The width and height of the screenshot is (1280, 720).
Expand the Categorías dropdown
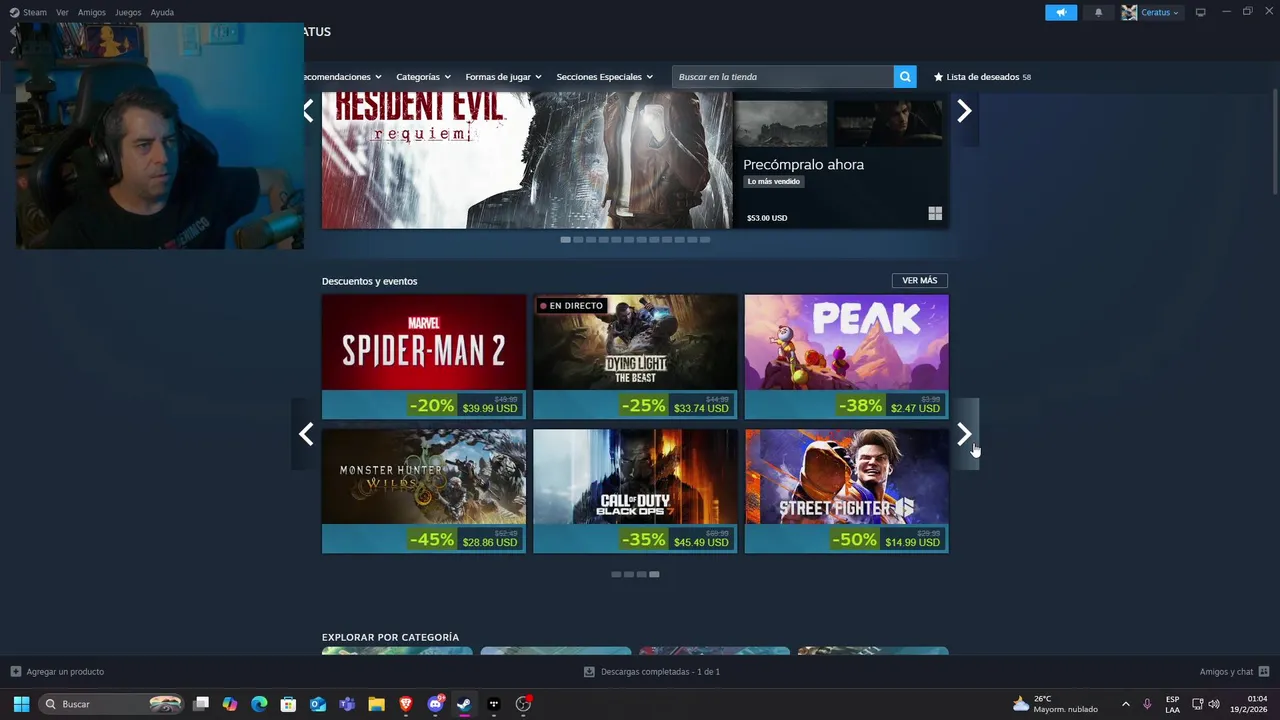pos(423,77)
